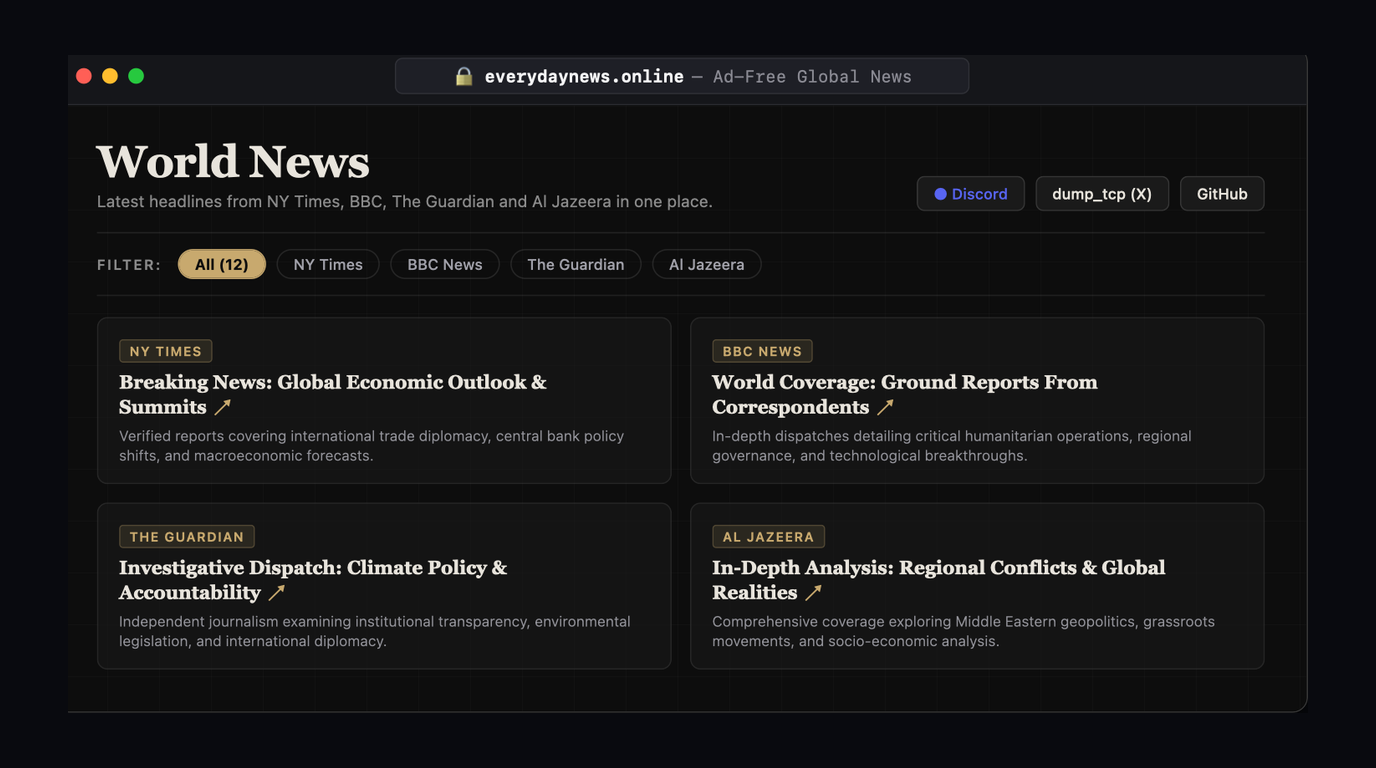The width and height of the screenshot is (1376, 768).
Task: Close the window with the red button
Action: click(84, 76)
